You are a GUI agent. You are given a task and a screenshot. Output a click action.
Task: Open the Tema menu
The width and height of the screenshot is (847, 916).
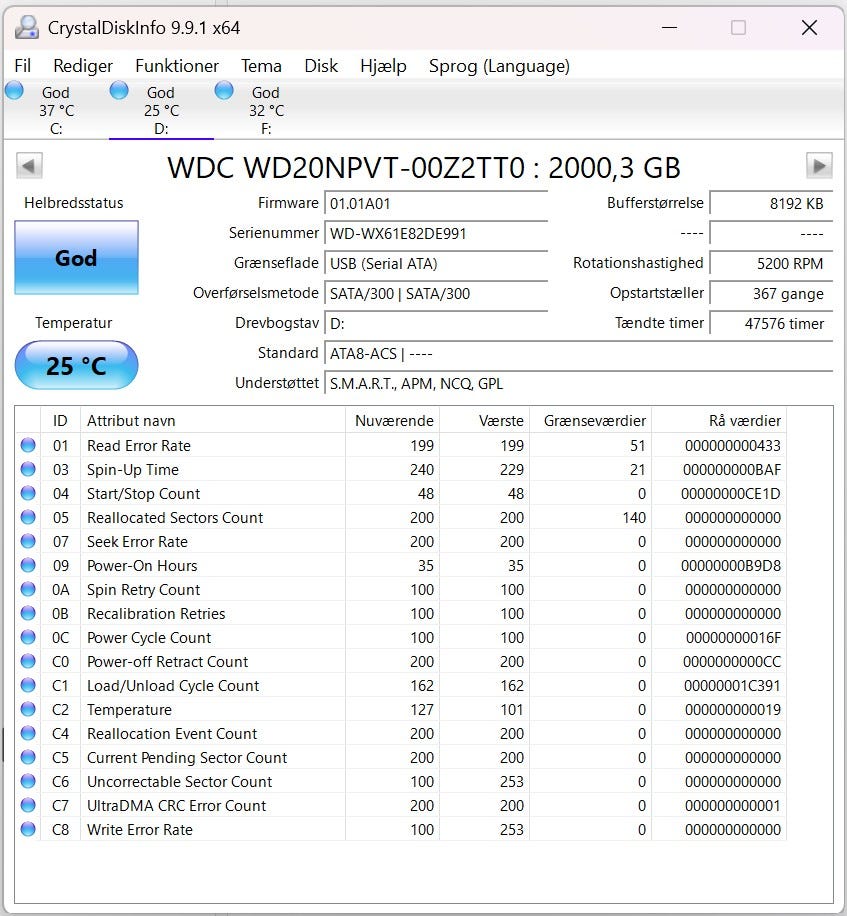(261, 66)
